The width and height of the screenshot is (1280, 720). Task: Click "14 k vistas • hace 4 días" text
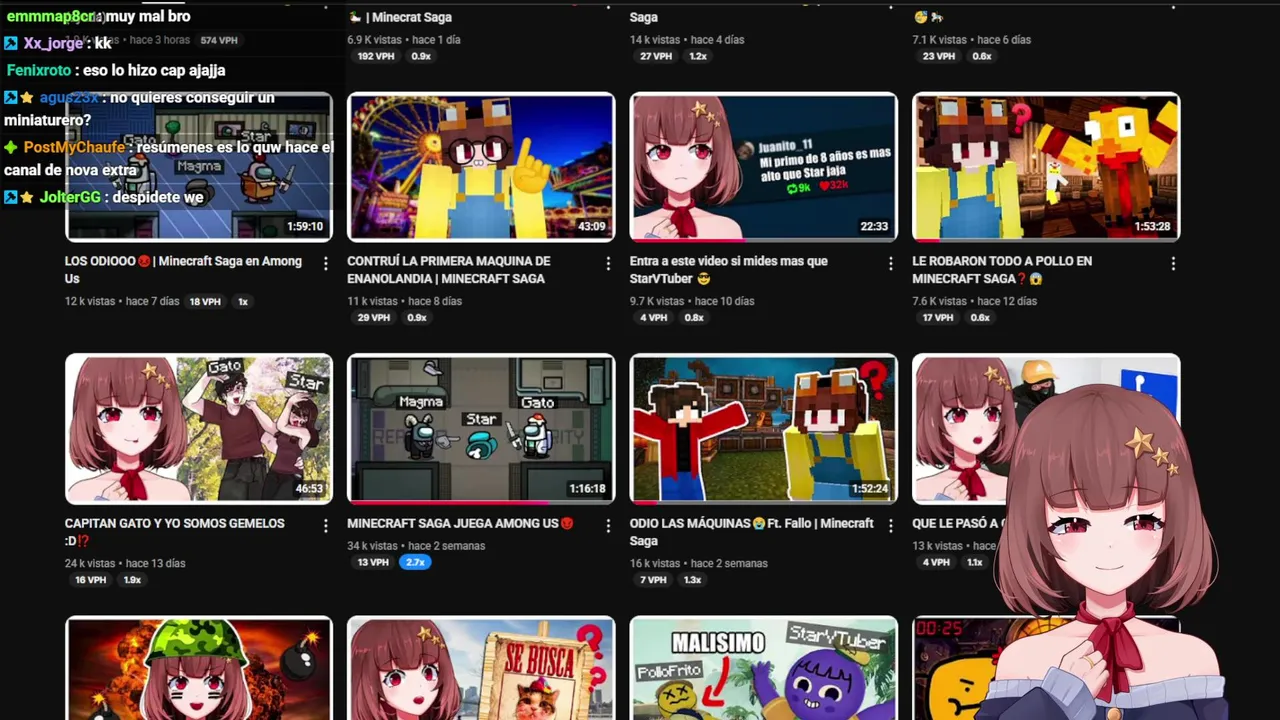[x=687, y=40]
